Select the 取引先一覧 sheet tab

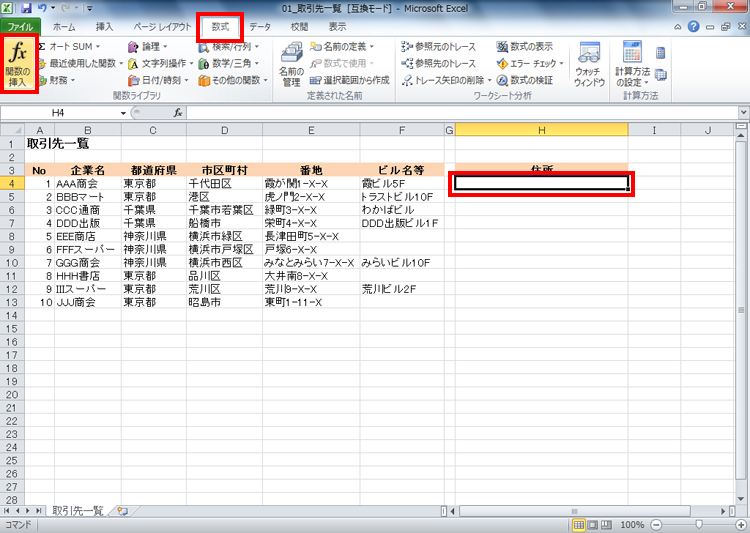pos(77,511)
